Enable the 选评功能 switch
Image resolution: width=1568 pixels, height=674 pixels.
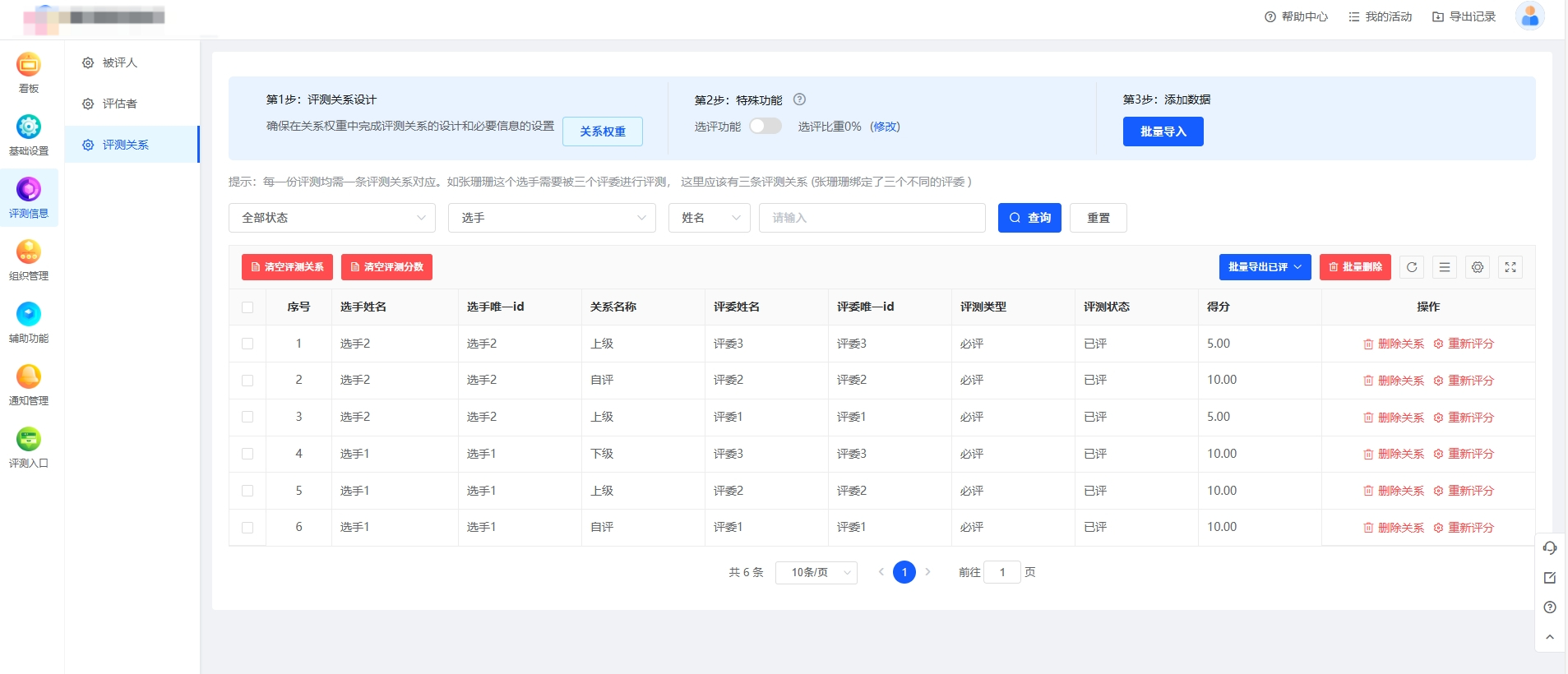pos(765,126)
